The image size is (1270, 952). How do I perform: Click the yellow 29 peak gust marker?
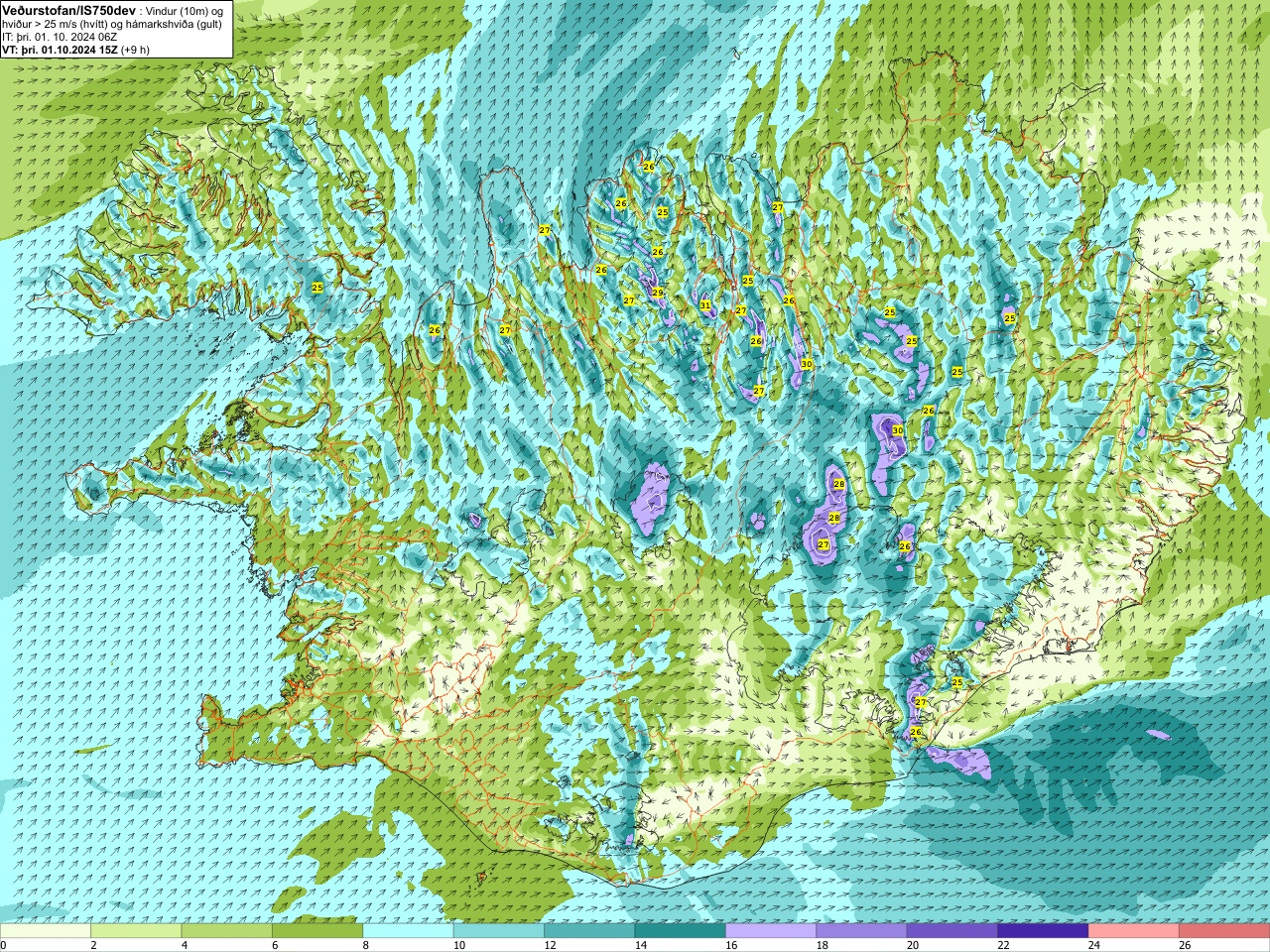point(658,293)
